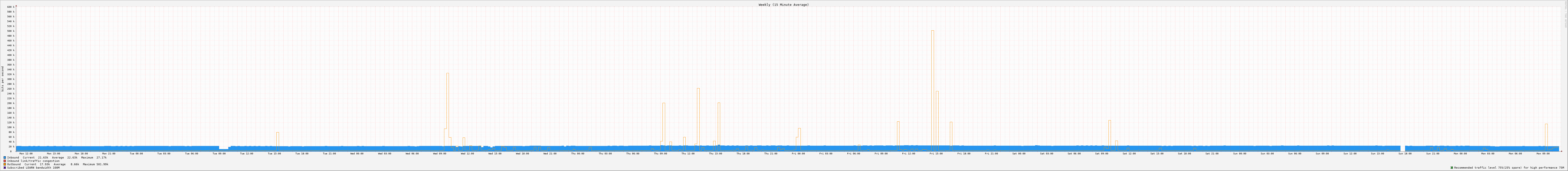Image resolution: width=1568 pixels, height=171 pixels.
Task: Click the 'bits per second' y-axis label
Action: click(x=2, y=79)
